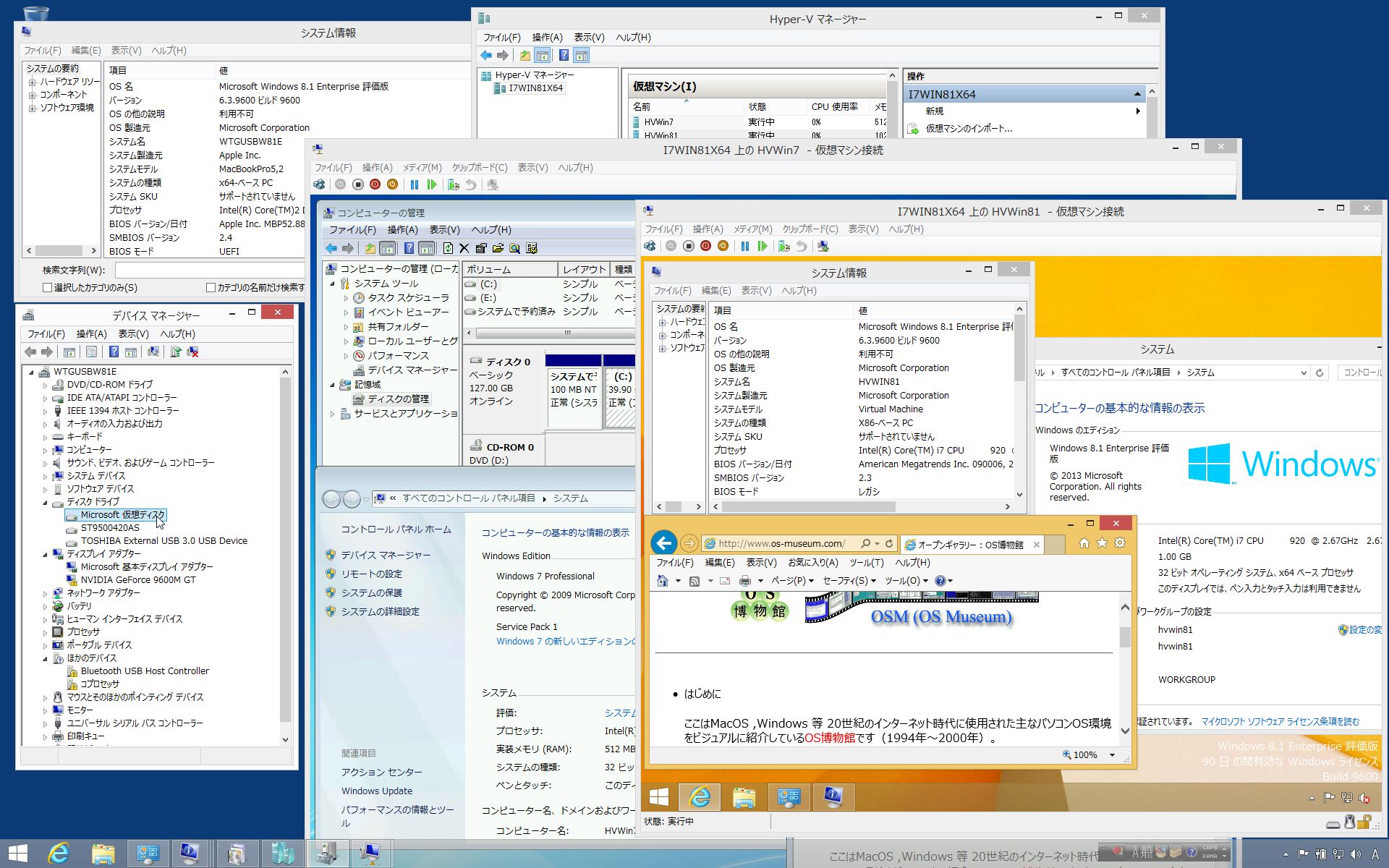This screenshot has height=868, width=1389.
Task: Click delete X icon in Computer Management toolbar
Action: [x=464, y=248]
